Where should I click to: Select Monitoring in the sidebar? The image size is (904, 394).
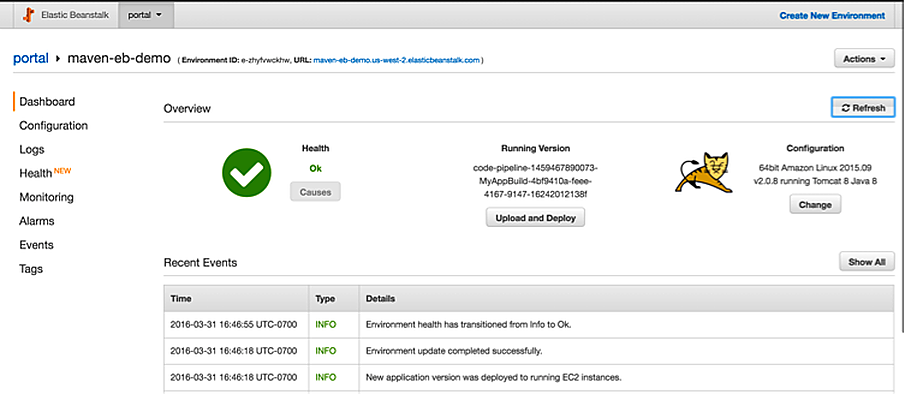pyautogui.click(x=47, y=197)
